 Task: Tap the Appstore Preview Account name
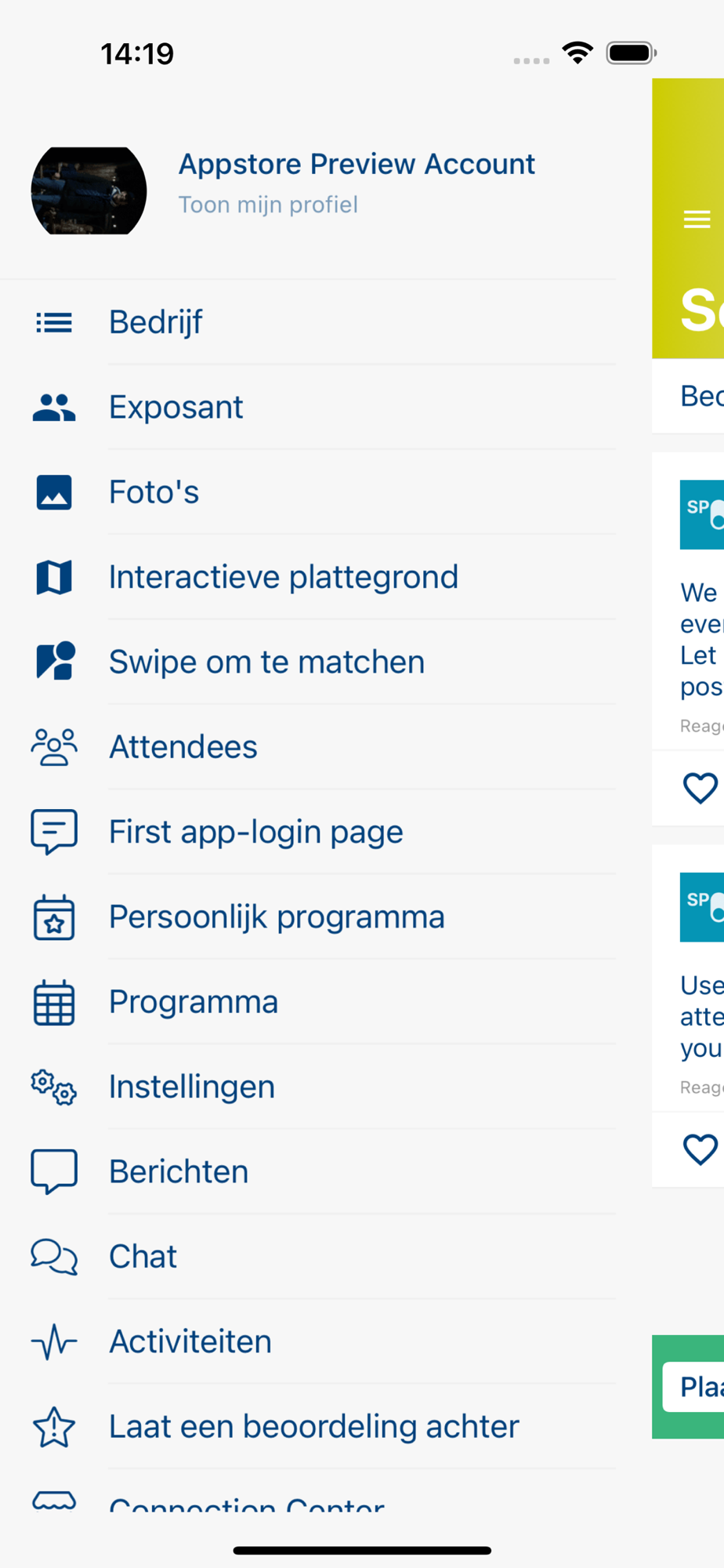tap(357, 164)
